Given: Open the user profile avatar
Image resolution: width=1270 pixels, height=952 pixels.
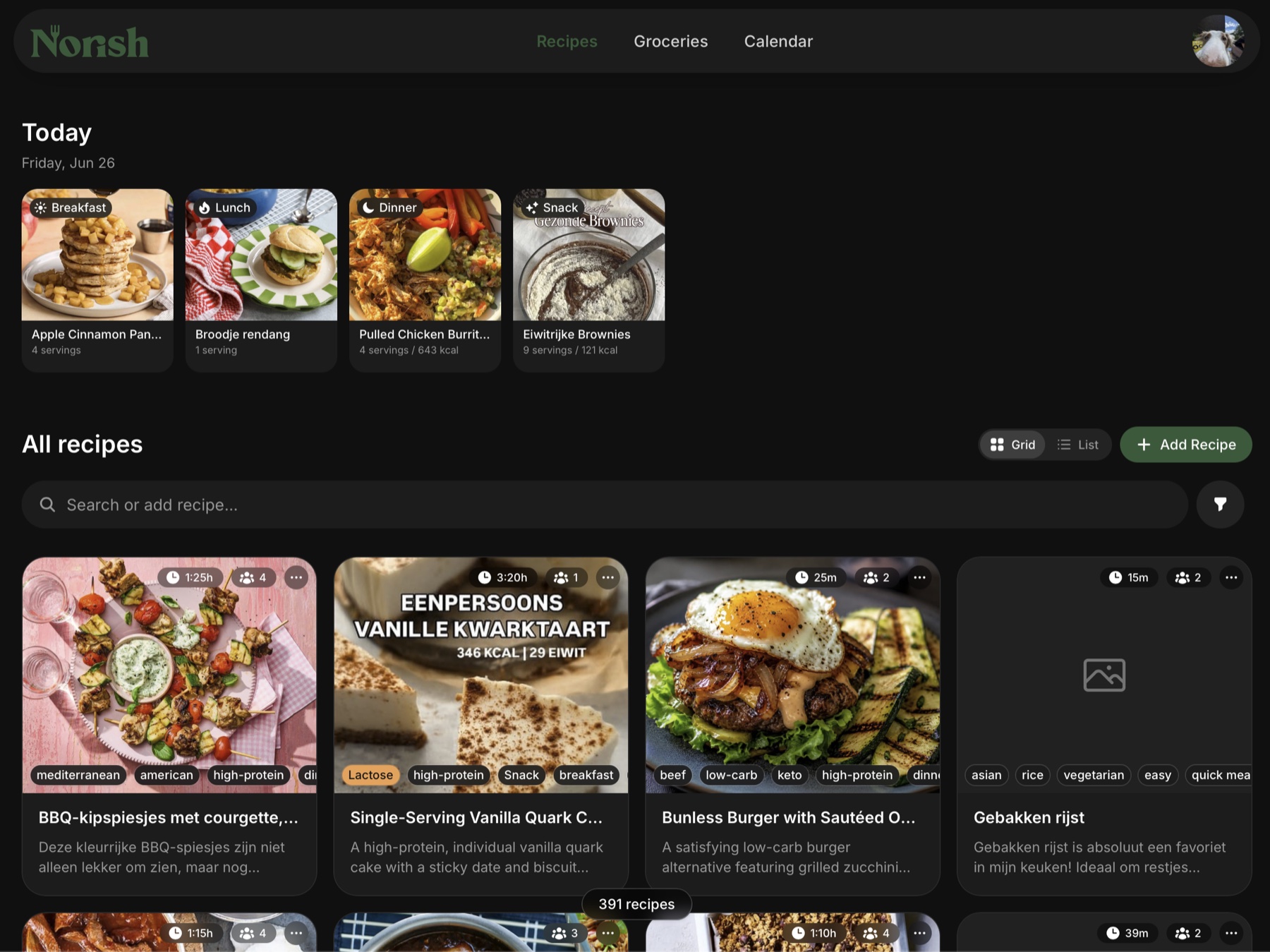Looking at the screenshot, I should [1218, 41].
